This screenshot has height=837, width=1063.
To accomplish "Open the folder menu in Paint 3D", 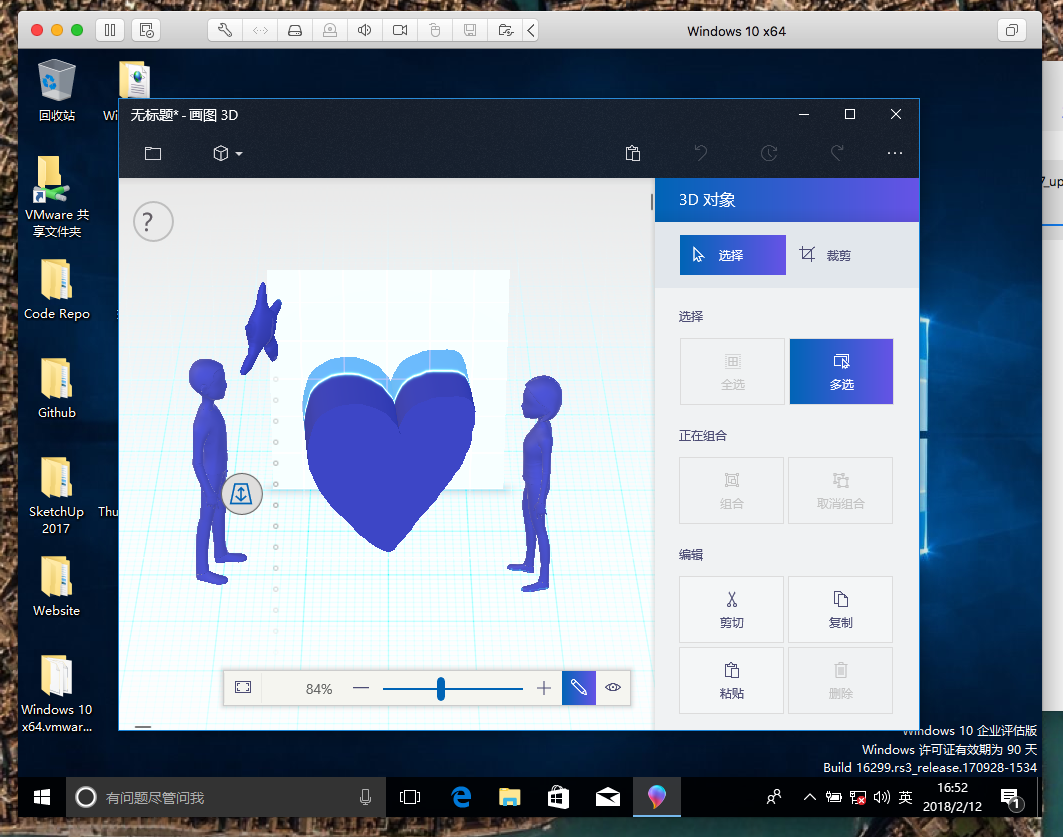I will pyautogui.click(x=152, y=153).
